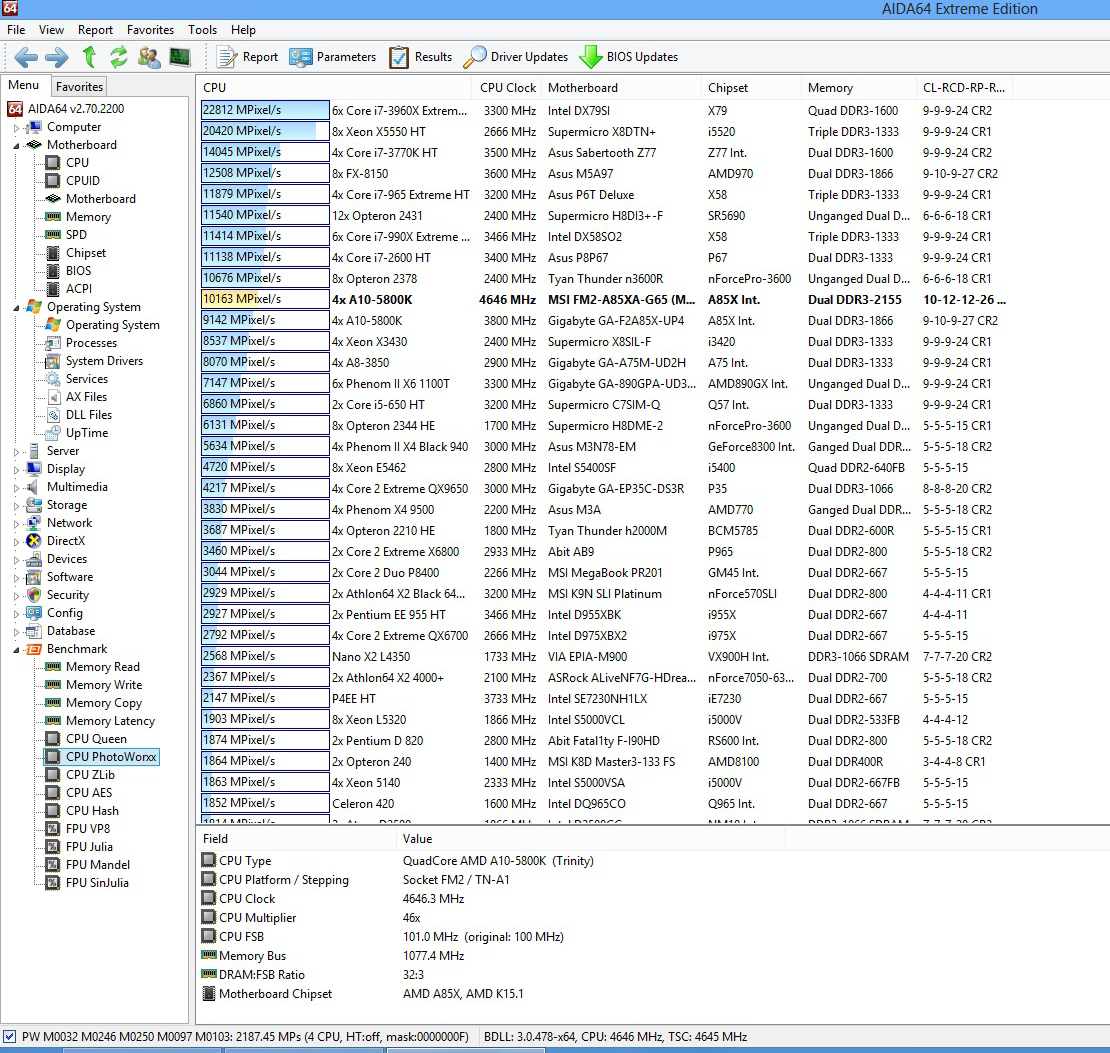Open the Help menu
Viewport: 1110px width, 1053px height.
pos(243,30)
